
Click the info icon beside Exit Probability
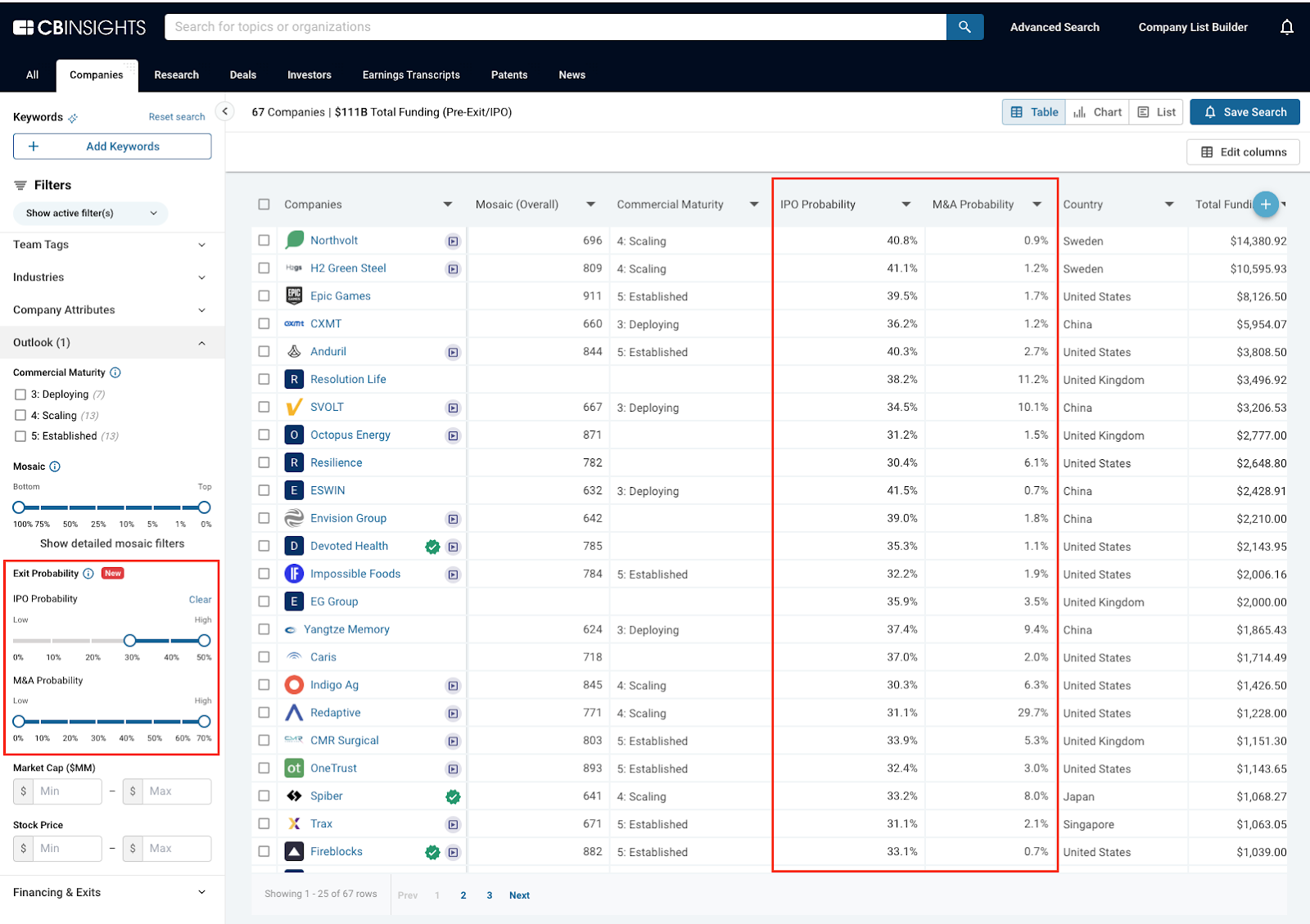(88, 574)
